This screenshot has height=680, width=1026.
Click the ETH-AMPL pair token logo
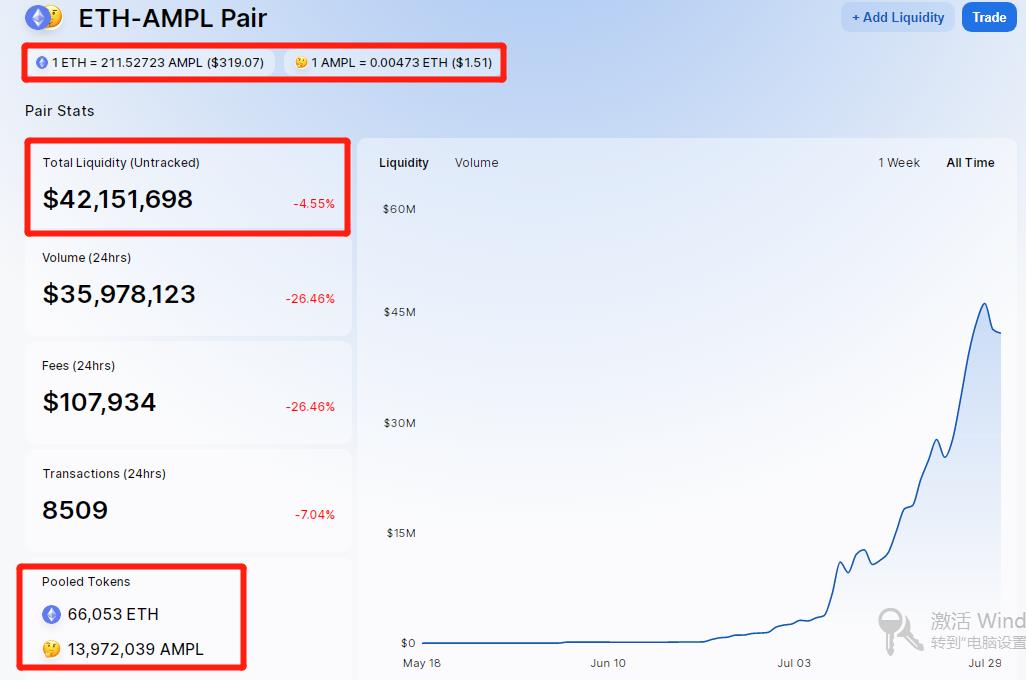coord(44,18)
